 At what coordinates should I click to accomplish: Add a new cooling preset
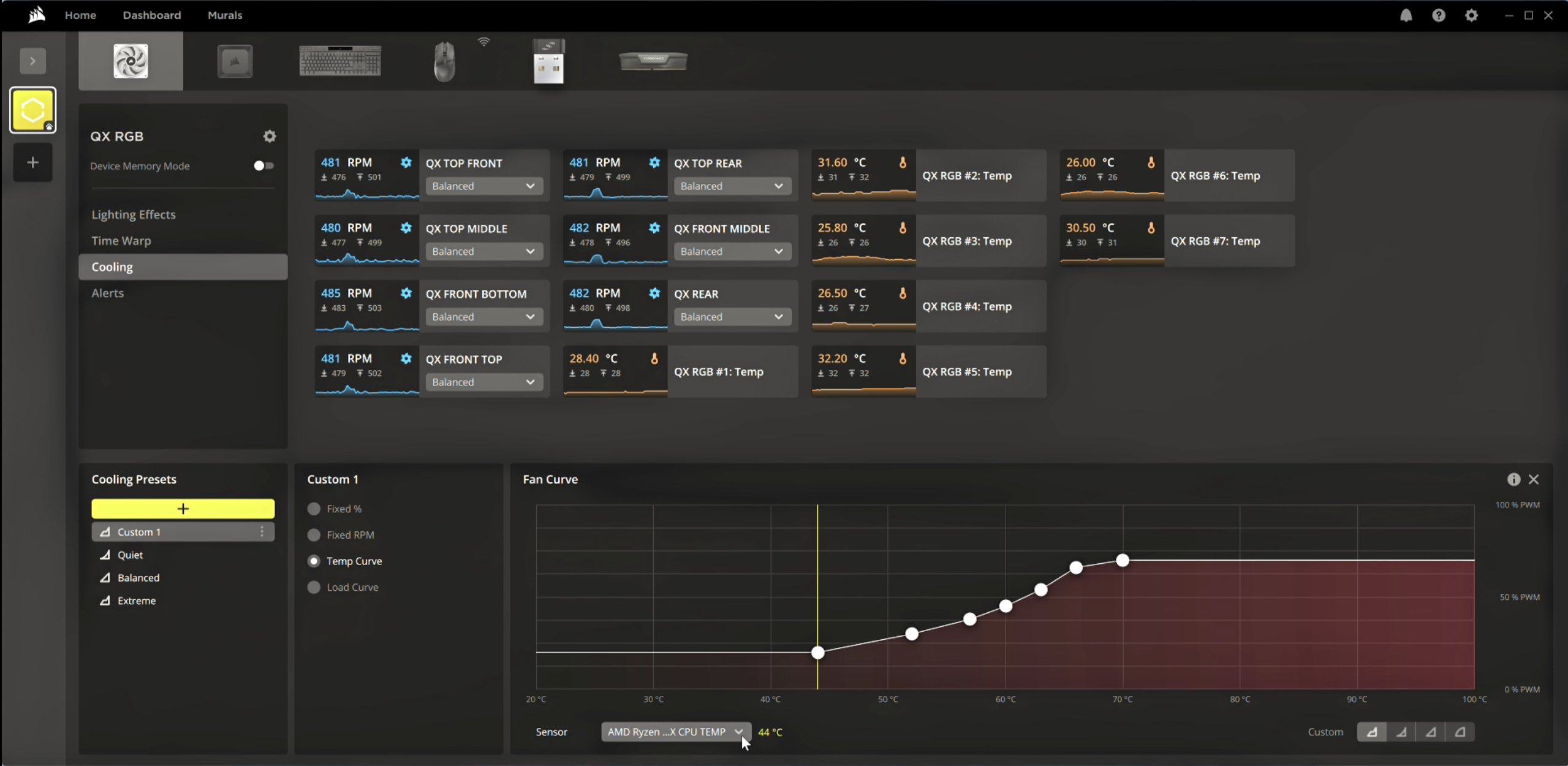(183, 508)
